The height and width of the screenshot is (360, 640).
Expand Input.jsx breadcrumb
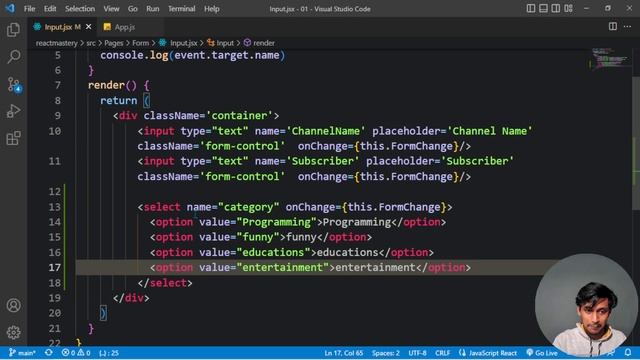click(x=178, y=43)
